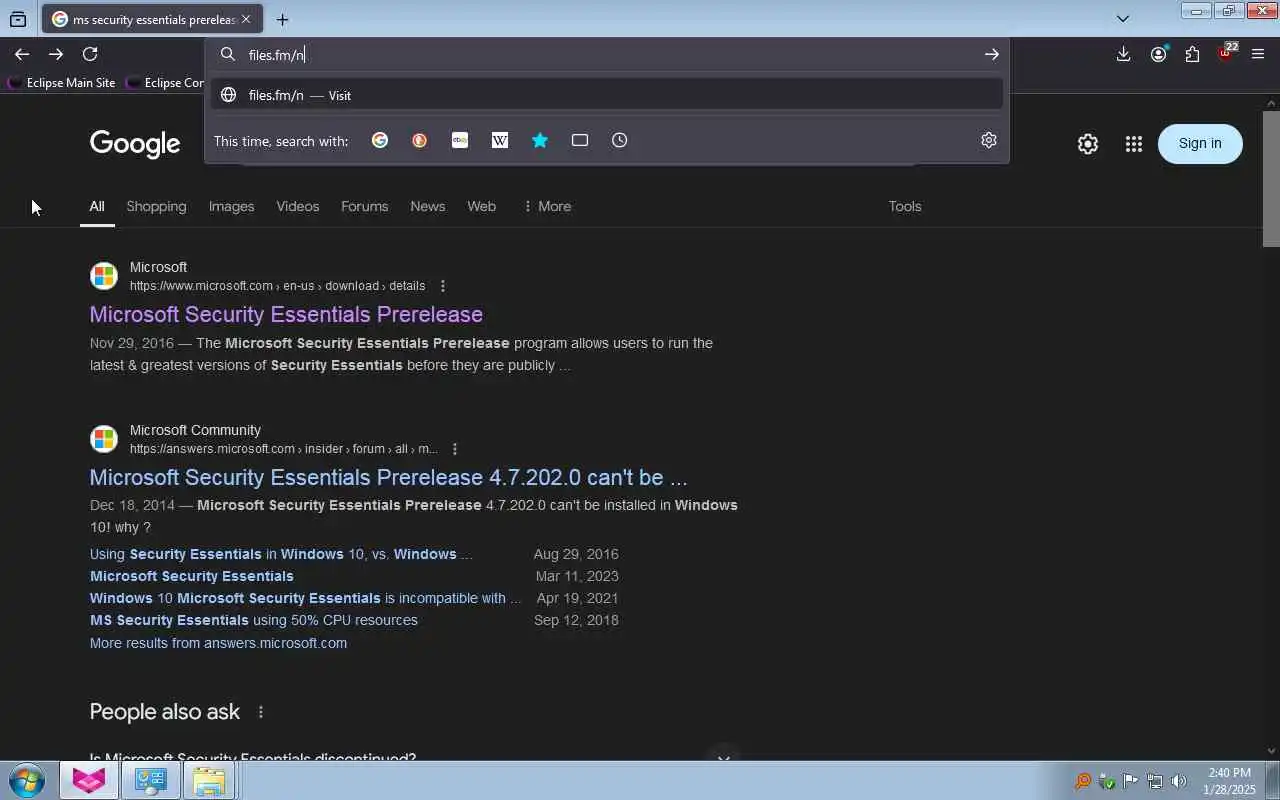Switch to the Web tab
Screen dimensions: 1280x800
(x=481, y=206)
